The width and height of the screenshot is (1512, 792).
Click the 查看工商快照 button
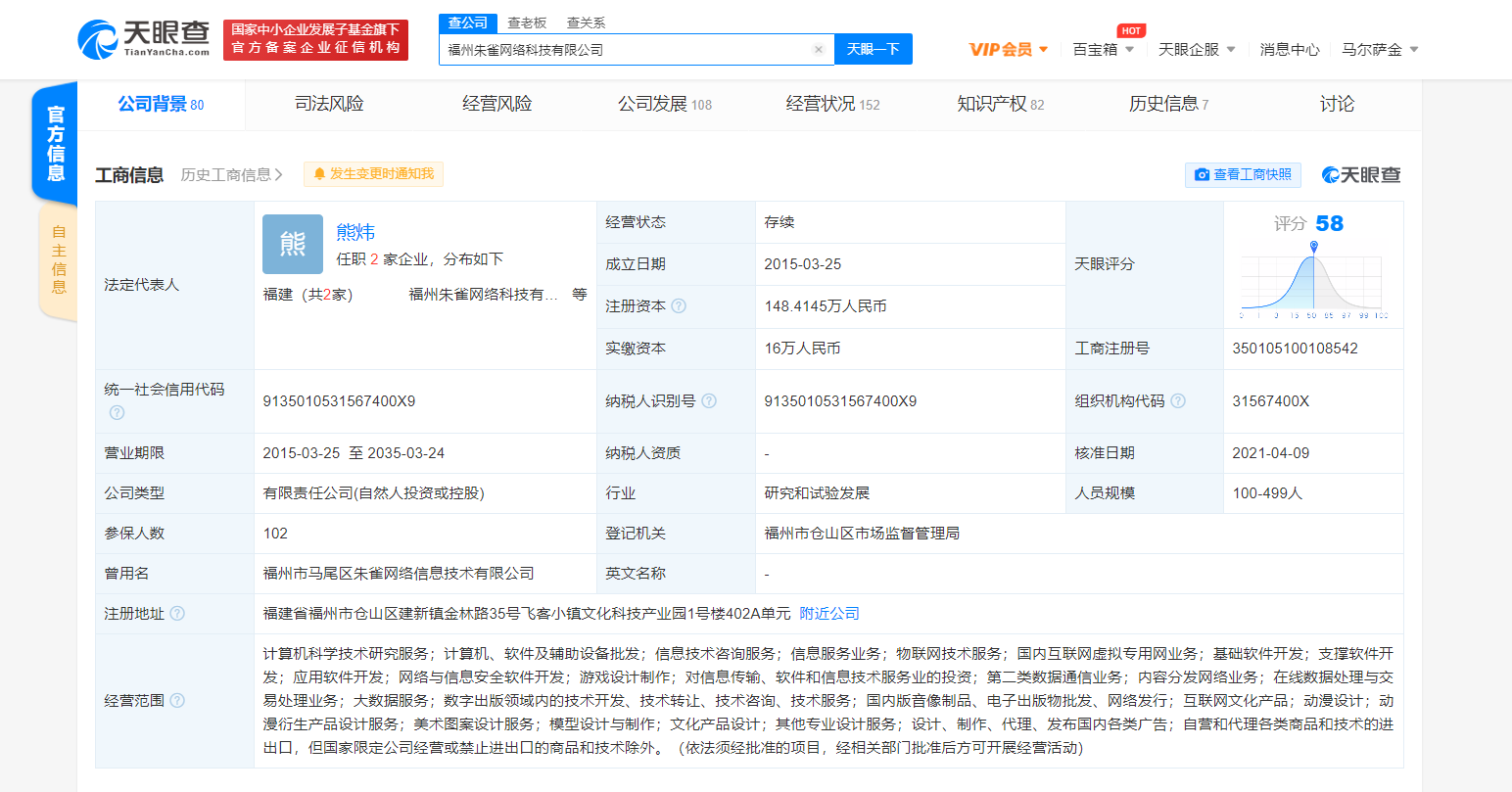click(1243, 175)
